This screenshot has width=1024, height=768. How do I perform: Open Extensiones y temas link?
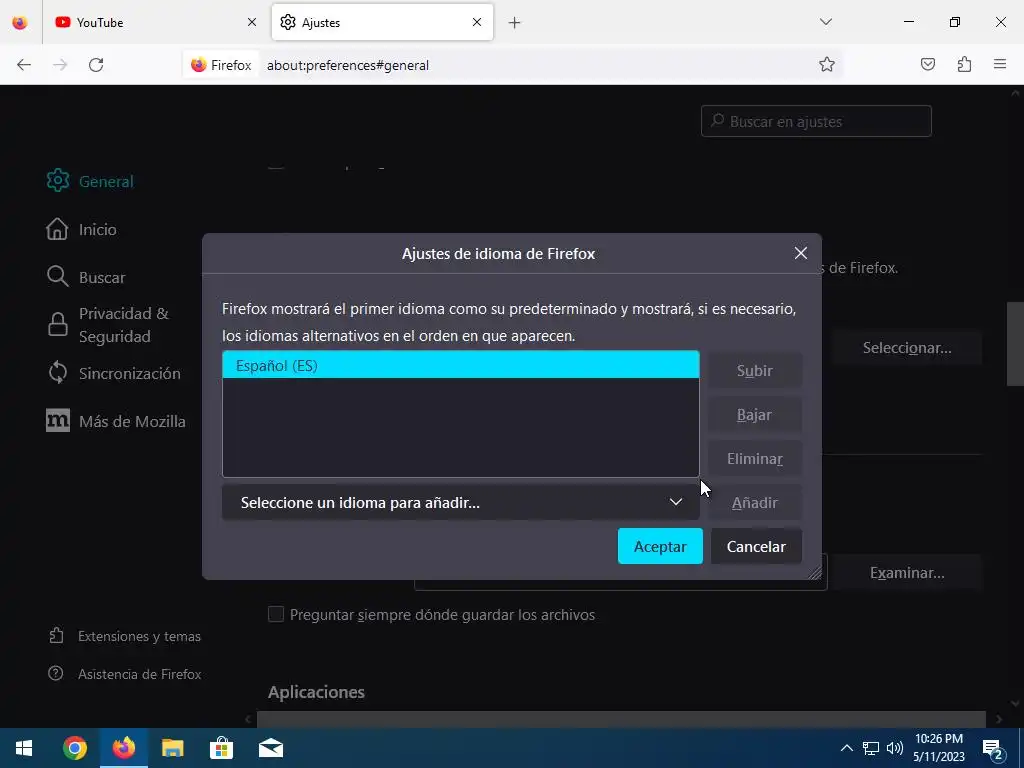point(125,636)
